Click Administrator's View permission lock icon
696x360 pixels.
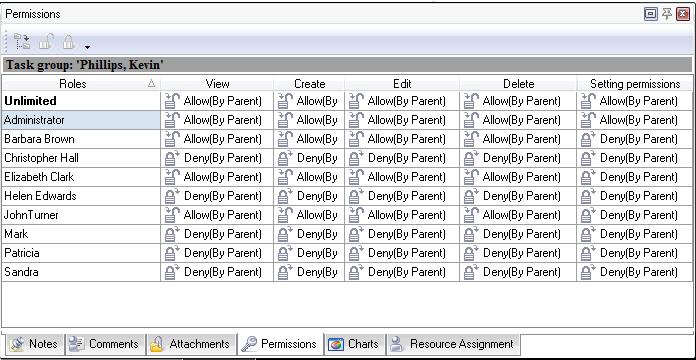click(x=172, y=120)
